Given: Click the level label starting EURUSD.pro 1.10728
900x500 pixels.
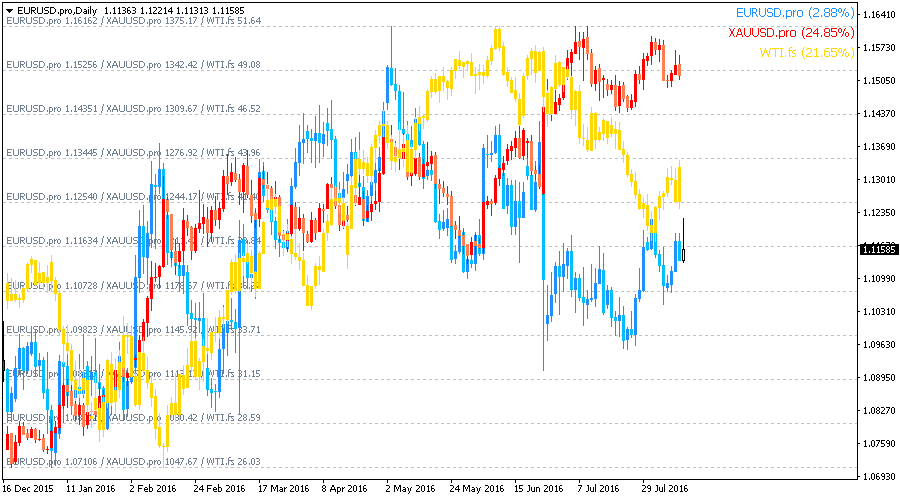Looking at the screenshot, I should [x=133, y=285].
